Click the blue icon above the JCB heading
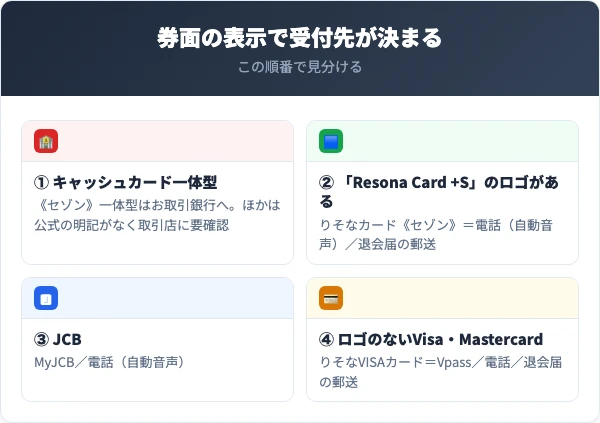 click(x=46, y=298)
